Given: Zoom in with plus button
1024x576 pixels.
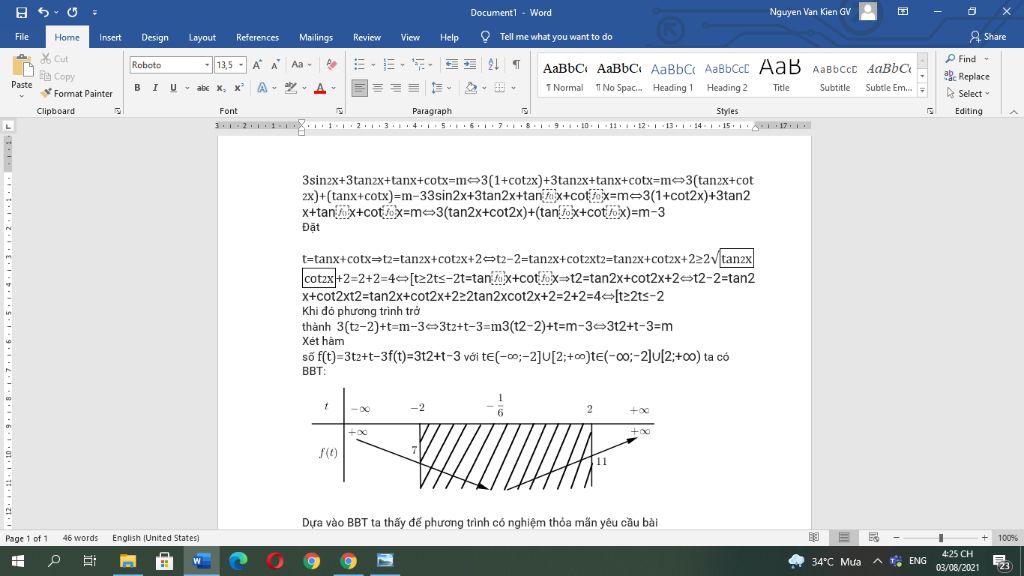Looking at the screenshot, I should pos(984,537).
